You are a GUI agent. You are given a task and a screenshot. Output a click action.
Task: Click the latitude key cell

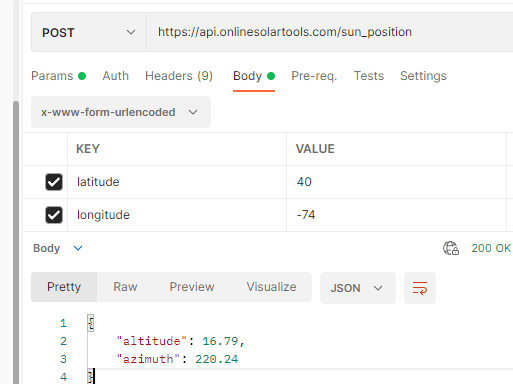click(x=177, y=182)
